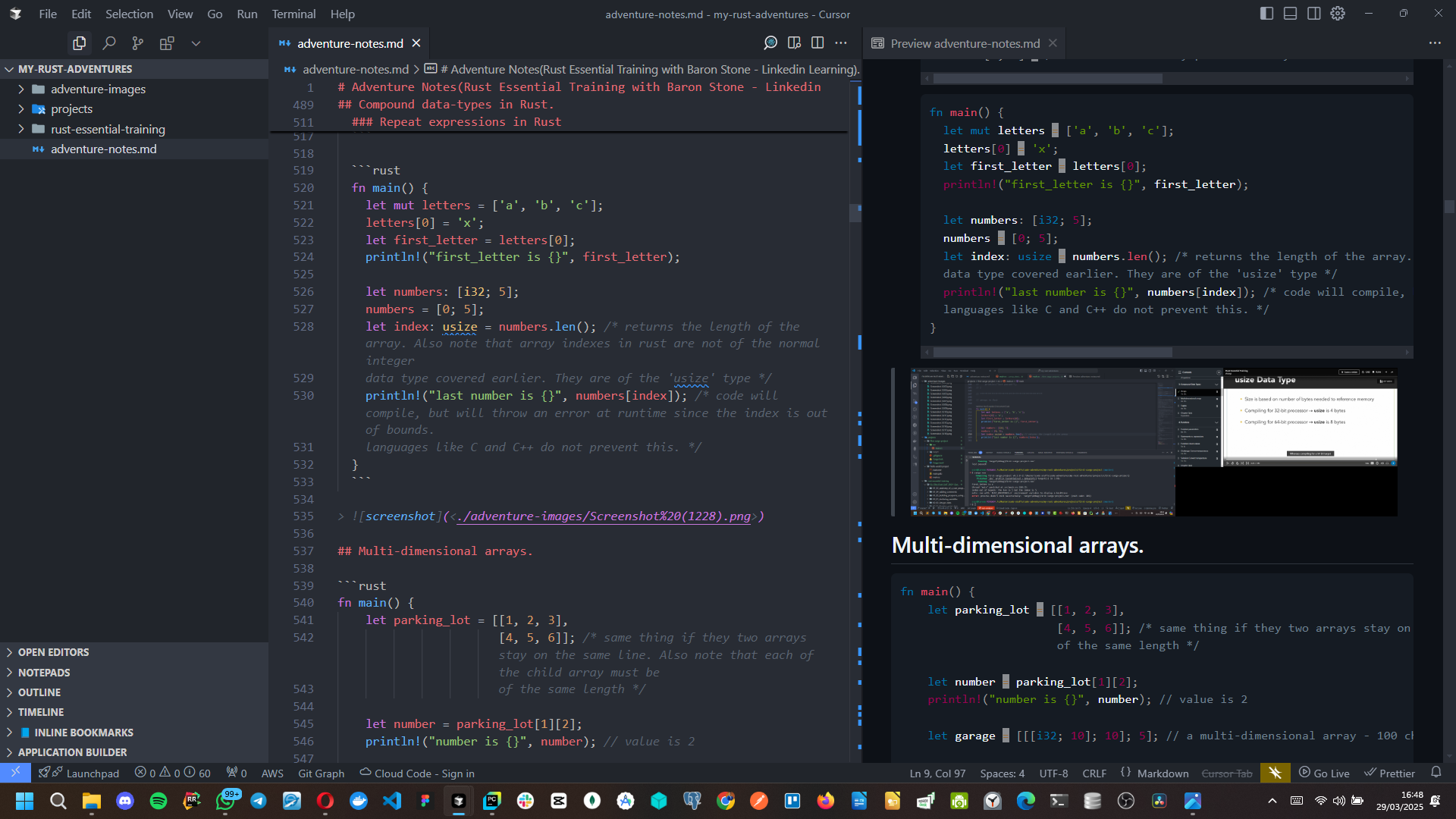
Task: Click the notifications bell icon
Action: pos(1436,773)
